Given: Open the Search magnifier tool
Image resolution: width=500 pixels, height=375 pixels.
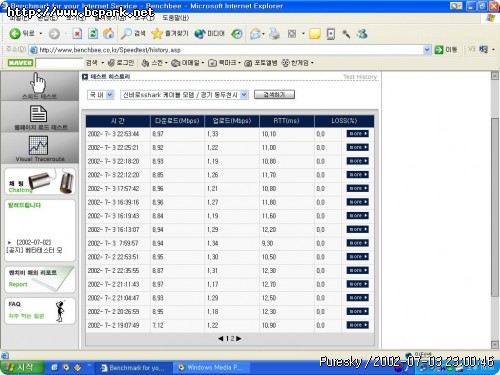Looking at the screenshot, I should tap(133, 33).
